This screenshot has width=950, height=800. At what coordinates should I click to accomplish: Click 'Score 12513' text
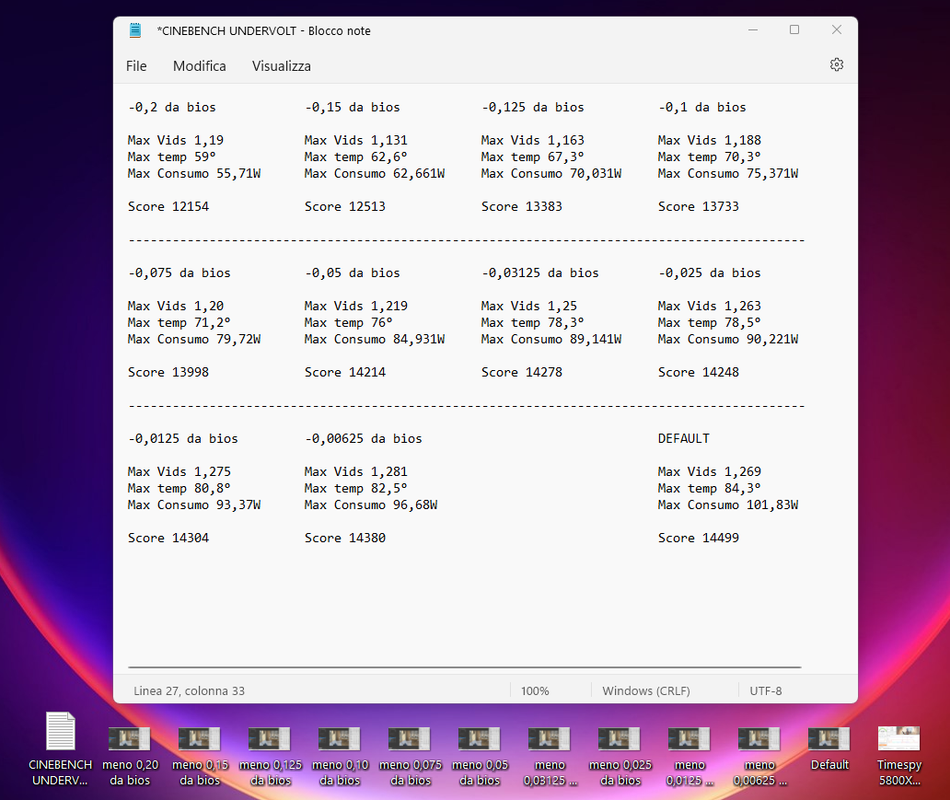345,207
